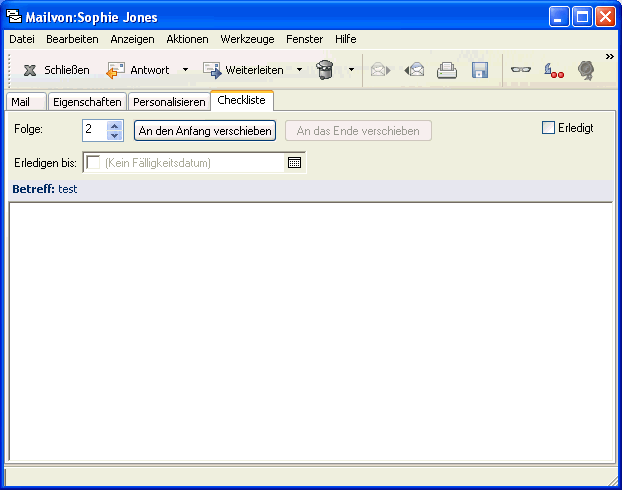Click the Kein Fälligkeitsdatum date field

(x=194, y=162)
